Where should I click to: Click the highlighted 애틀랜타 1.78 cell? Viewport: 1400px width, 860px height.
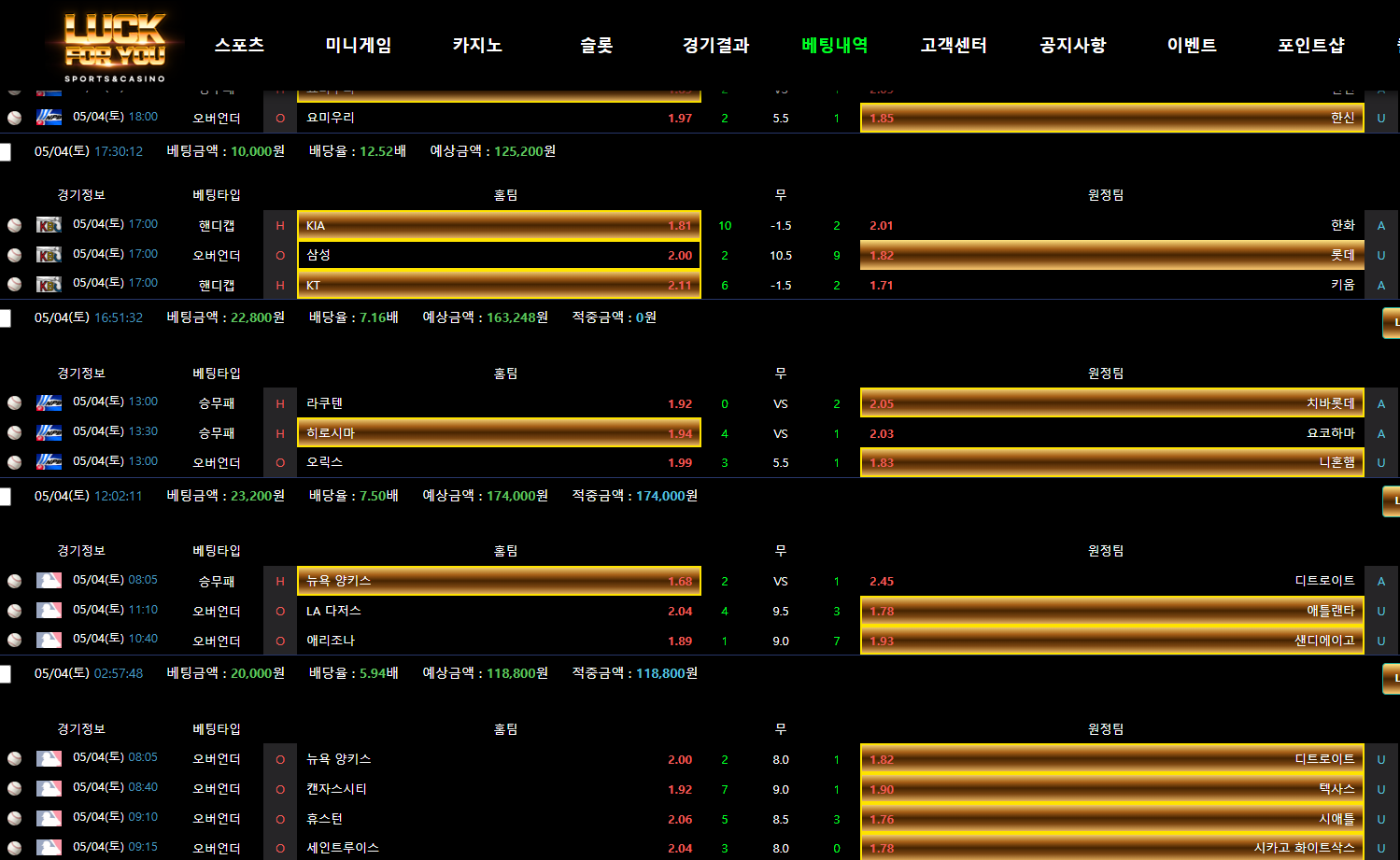point(1112,611)
